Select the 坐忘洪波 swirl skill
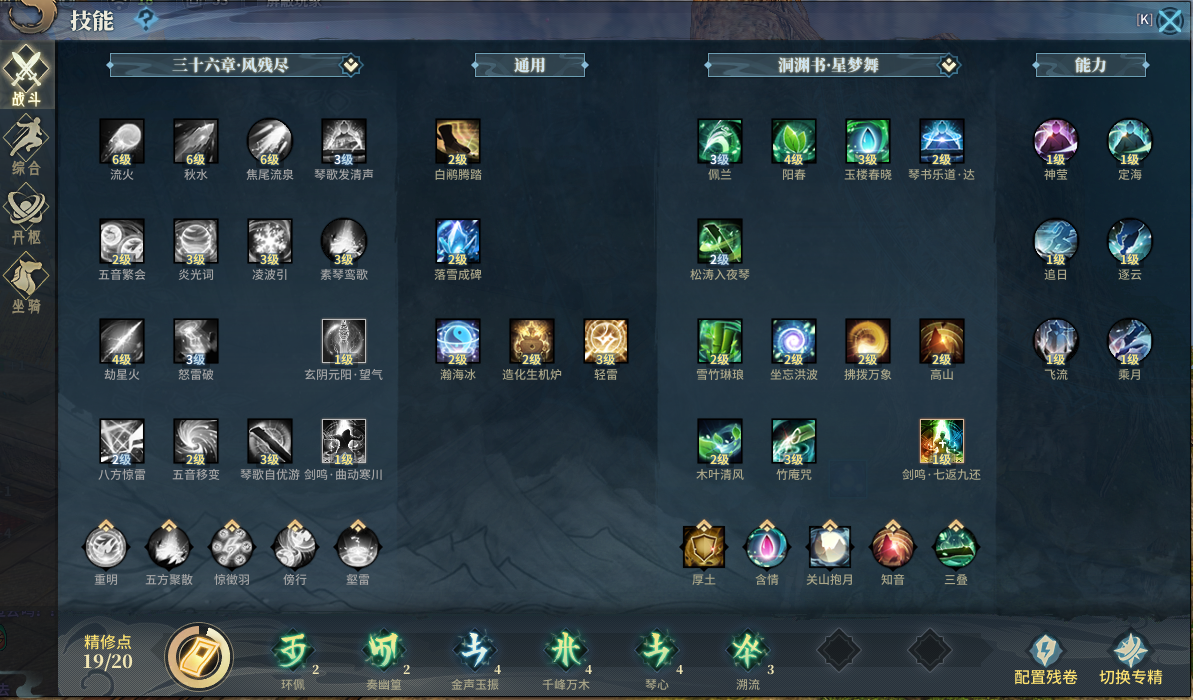1193x700 pixels. point(794,341)
